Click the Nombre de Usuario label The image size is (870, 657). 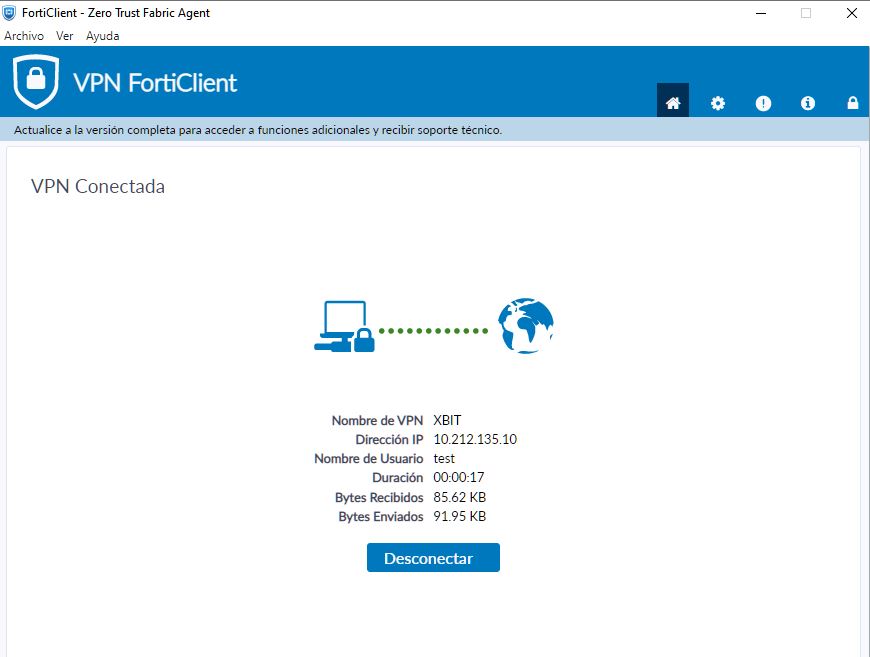(x=369, y=459)
